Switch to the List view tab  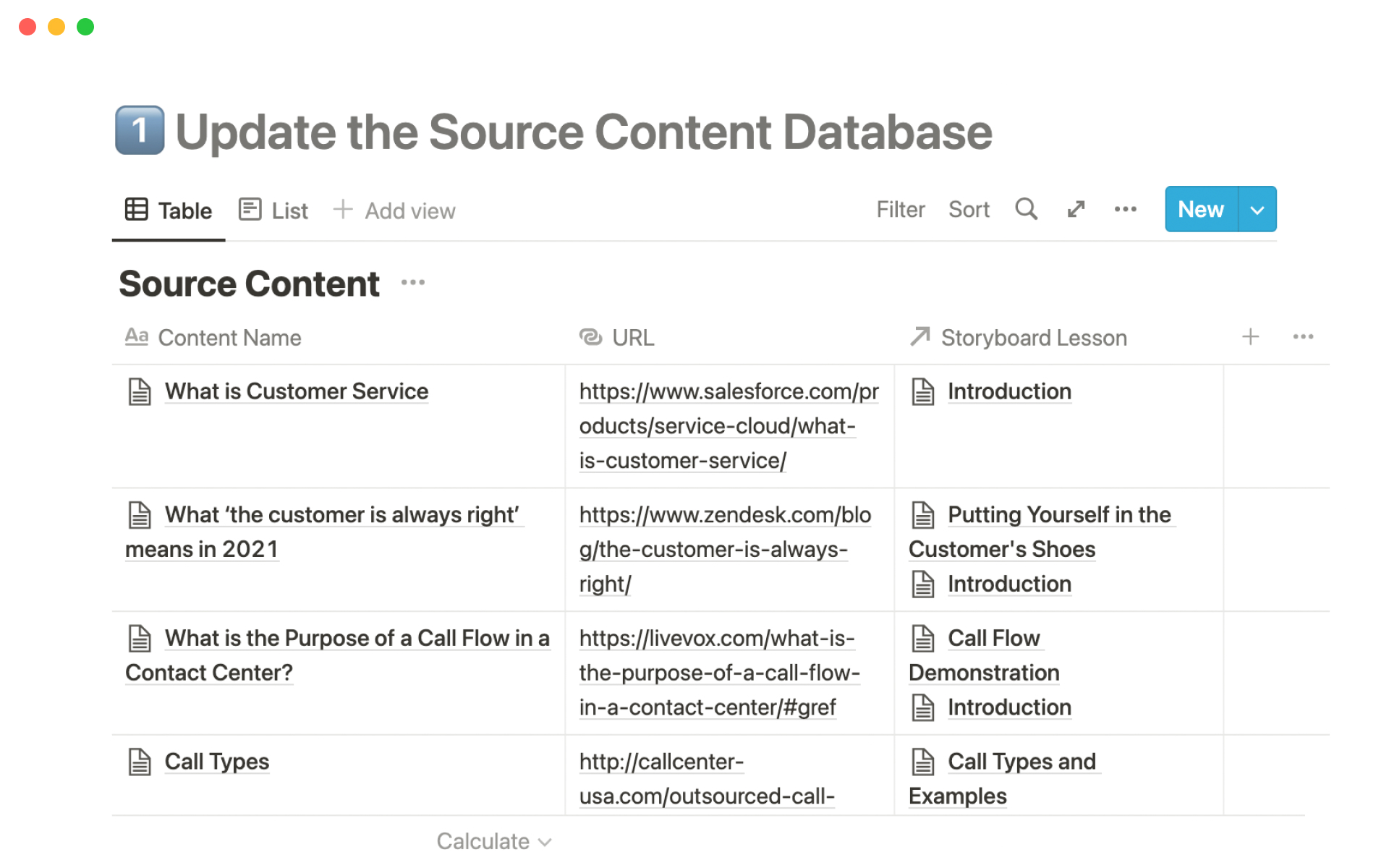pos(274,210)
